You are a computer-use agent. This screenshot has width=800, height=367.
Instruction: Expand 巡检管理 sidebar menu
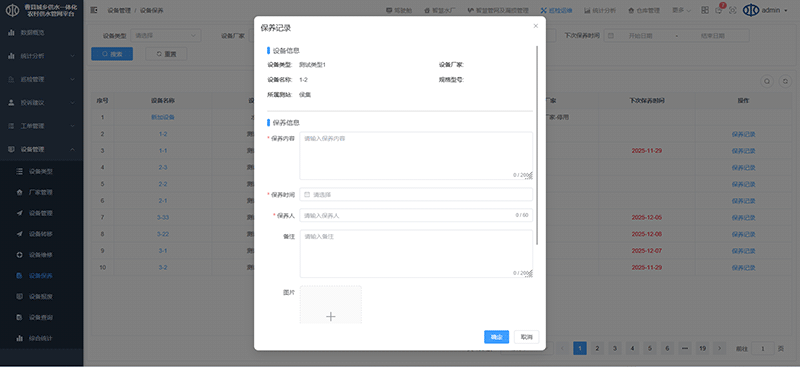[41, 79]
